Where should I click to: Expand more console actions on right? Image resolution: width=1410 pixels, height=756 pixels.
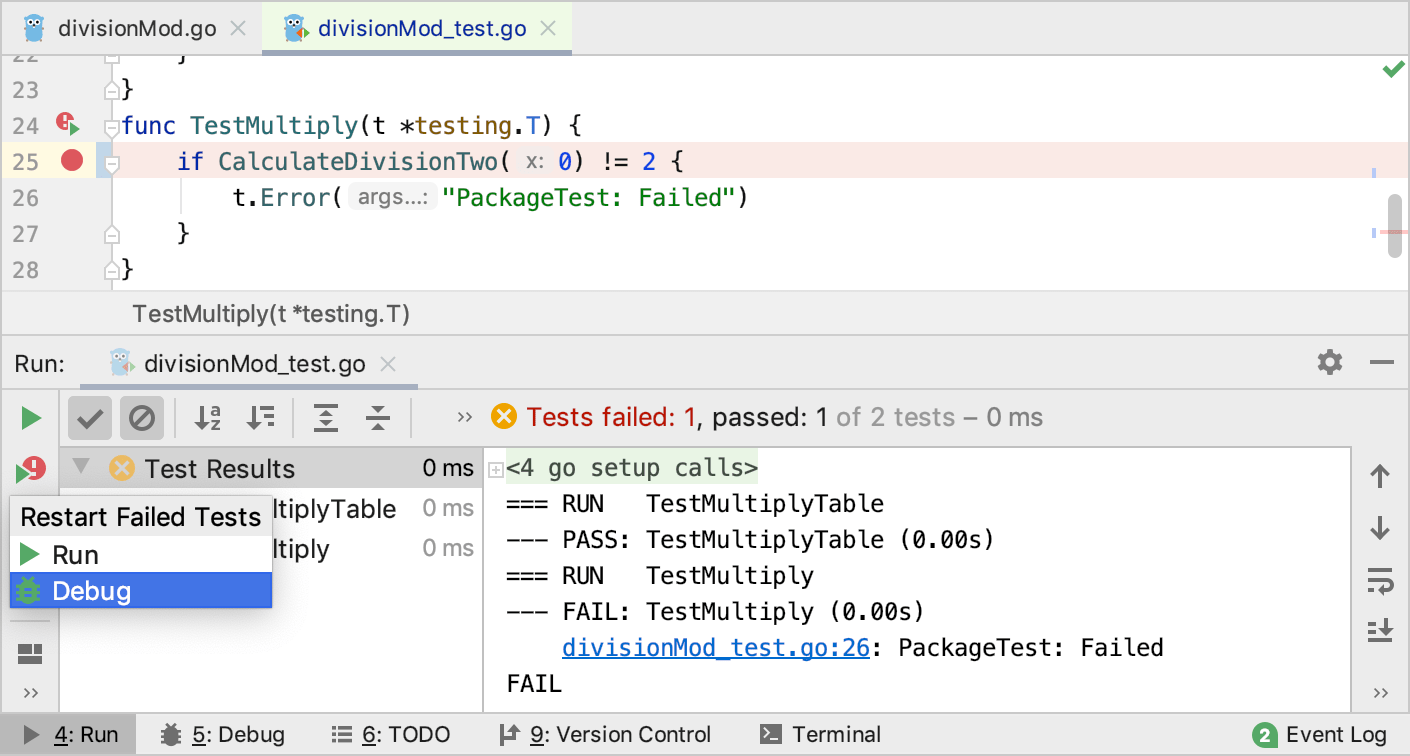[x=1381, y=693]
